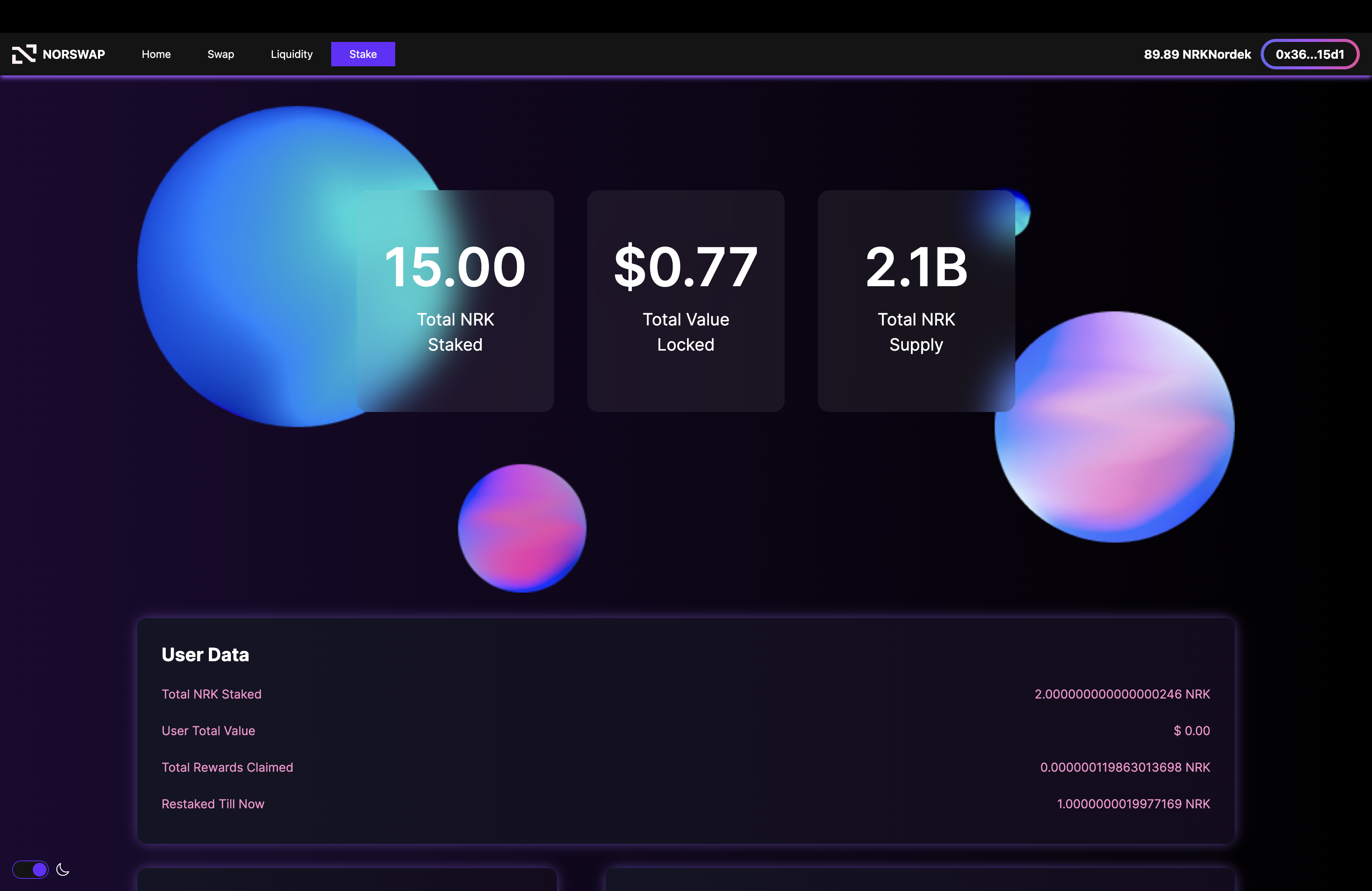The height and width of the screenshot is (891, 1372).
Task: Go to the Liquidity section
Action: [291, 54]
